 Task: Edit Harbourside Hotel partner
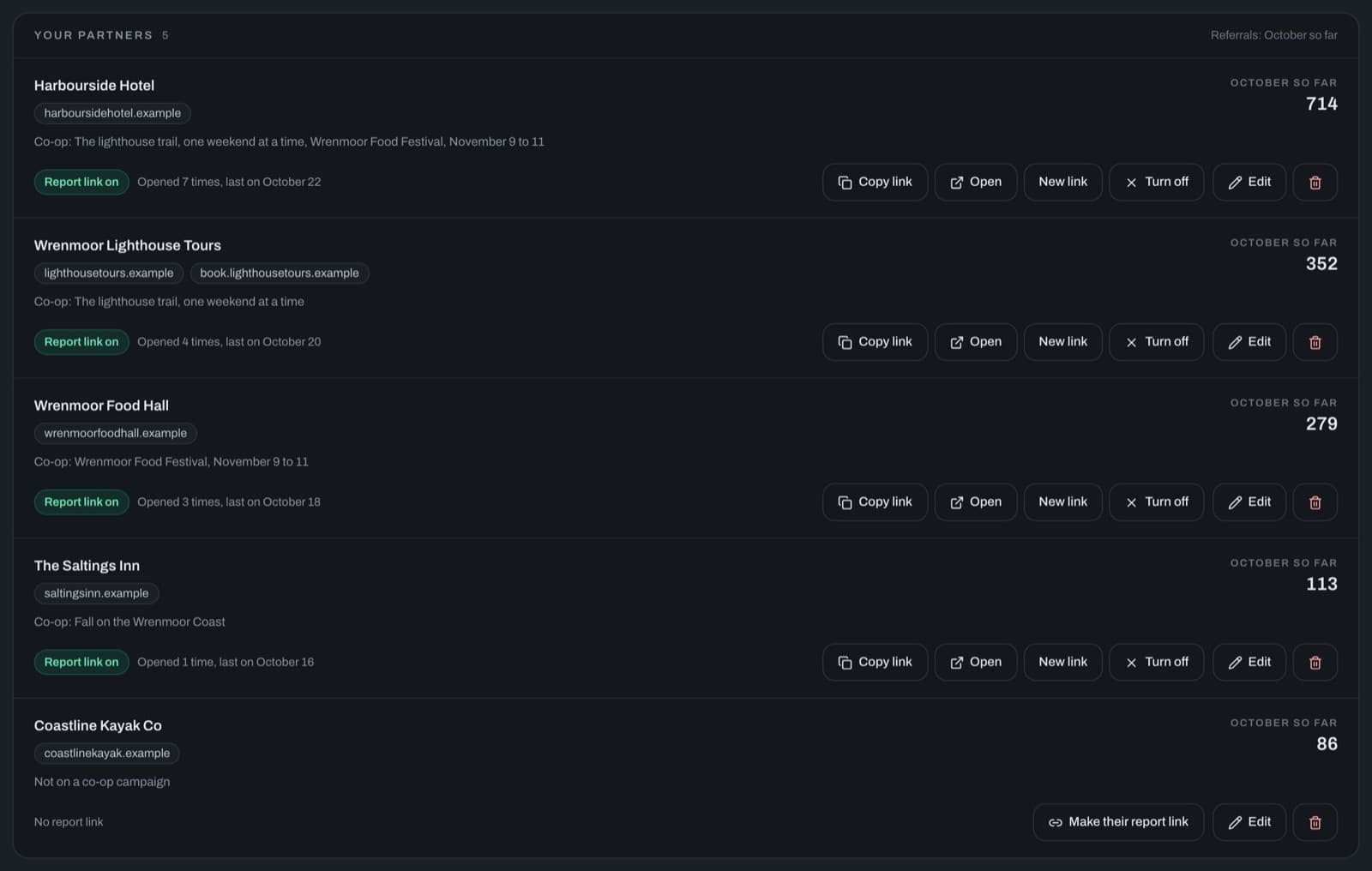[x=1249, y=182]
